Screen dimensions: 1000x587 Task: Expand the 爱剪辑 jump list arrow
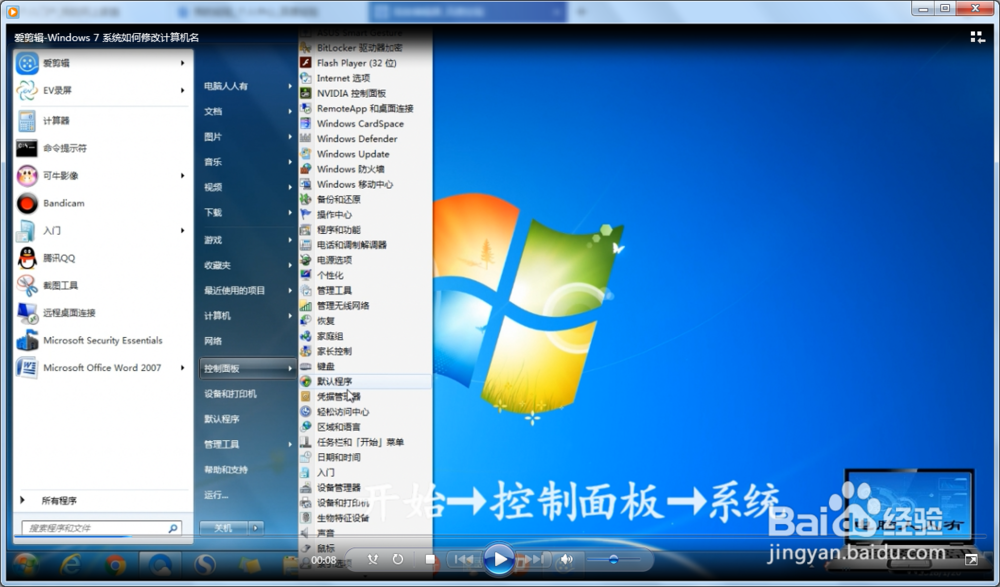click(182, 63)
